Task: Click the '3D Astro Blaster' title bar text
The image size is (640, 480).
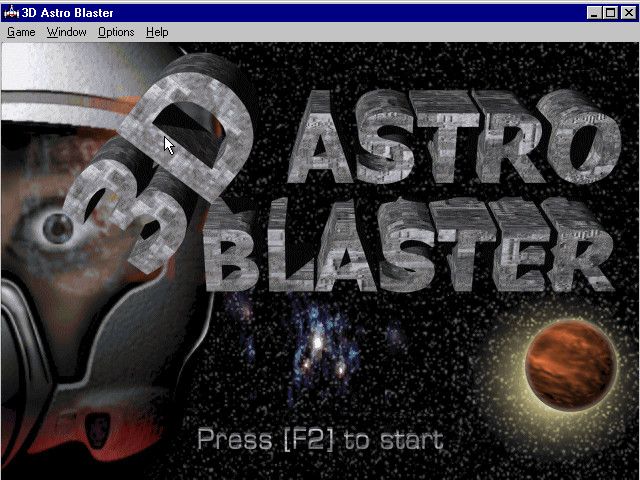Action: tap(67, 13)
